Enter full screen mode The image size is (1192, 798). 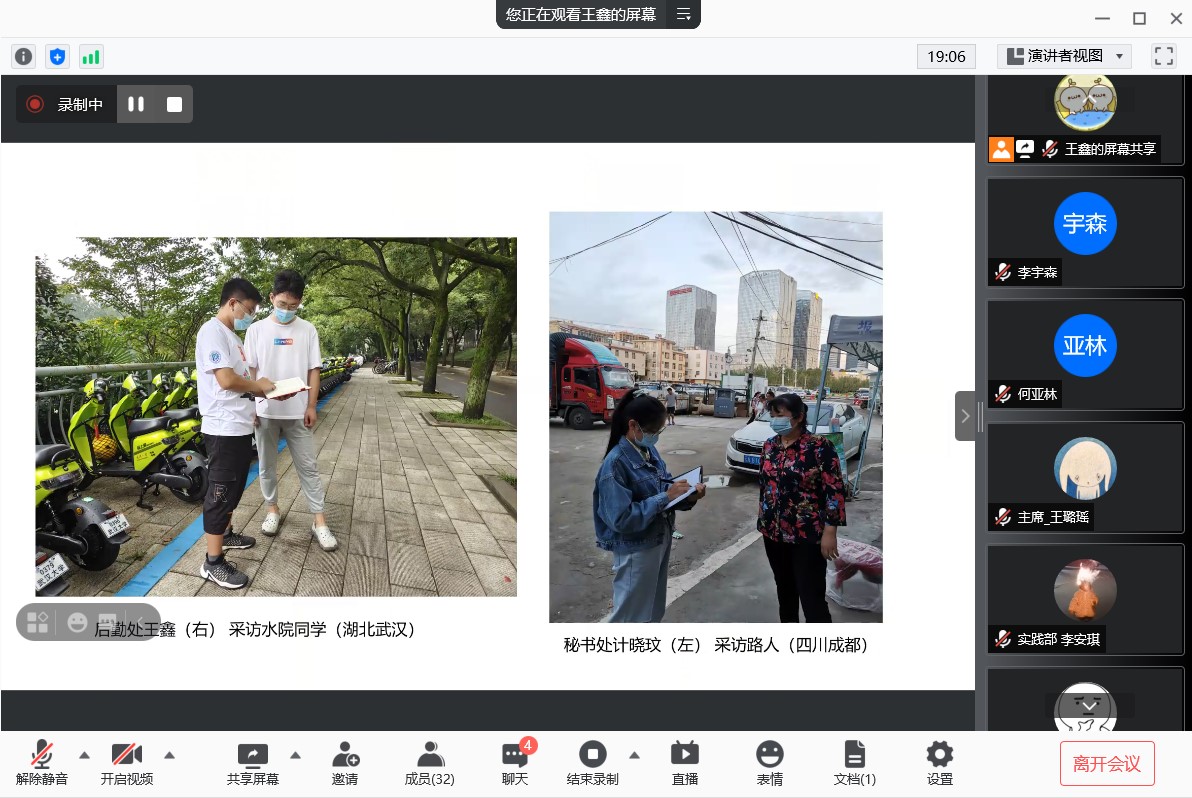(x=1163, y=56)
